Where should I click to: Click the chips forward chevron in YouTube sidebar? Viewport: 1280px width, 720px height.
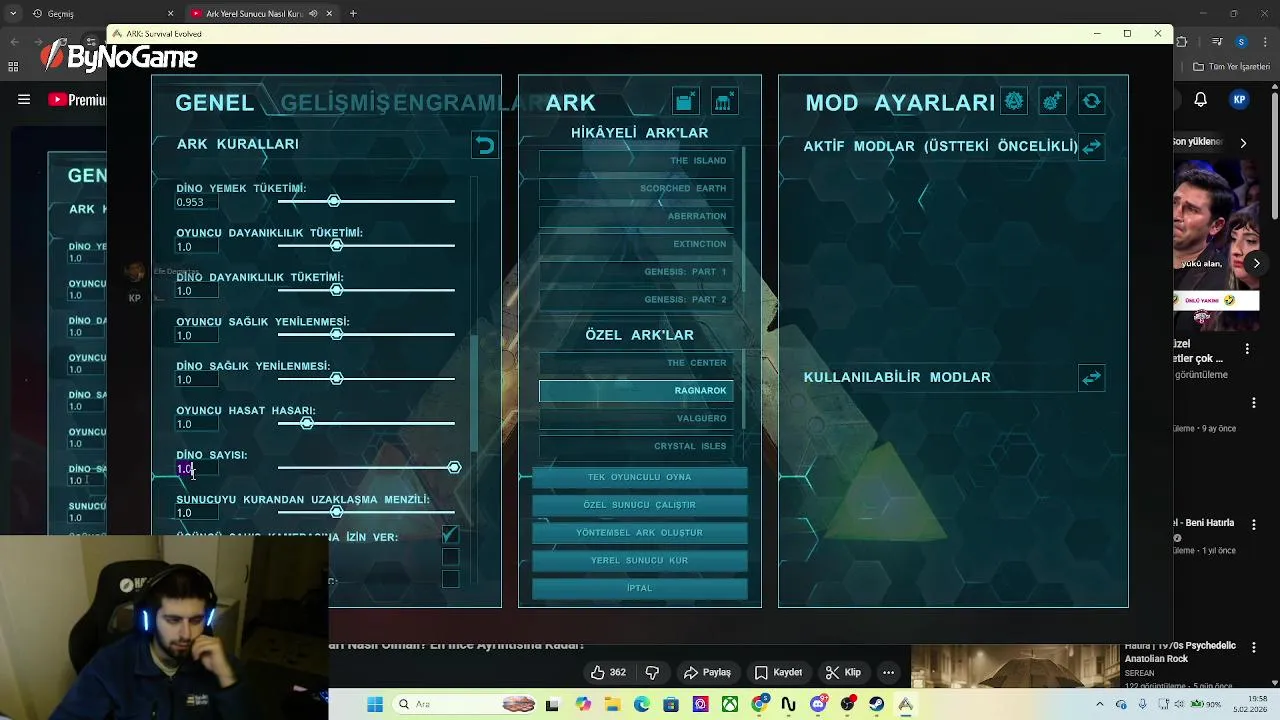tap(1243, 143)
